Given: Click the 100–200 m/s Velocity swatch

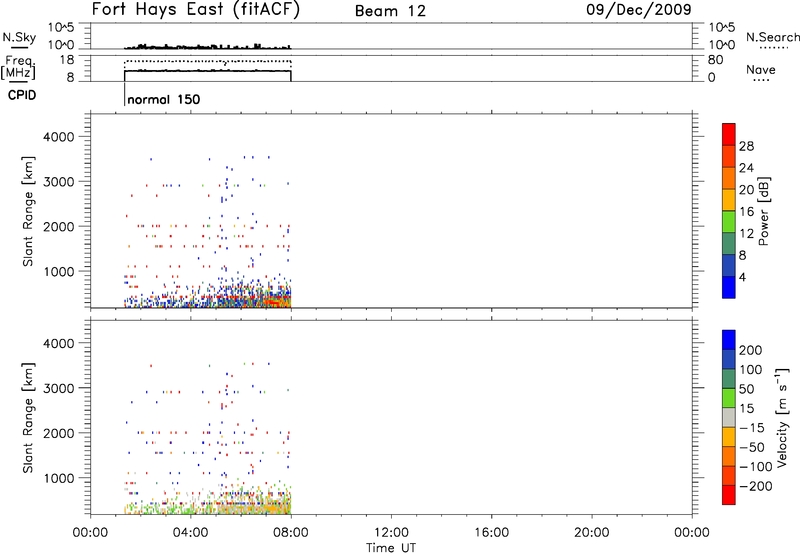Looking at the screenshot, I should point(729,359).
